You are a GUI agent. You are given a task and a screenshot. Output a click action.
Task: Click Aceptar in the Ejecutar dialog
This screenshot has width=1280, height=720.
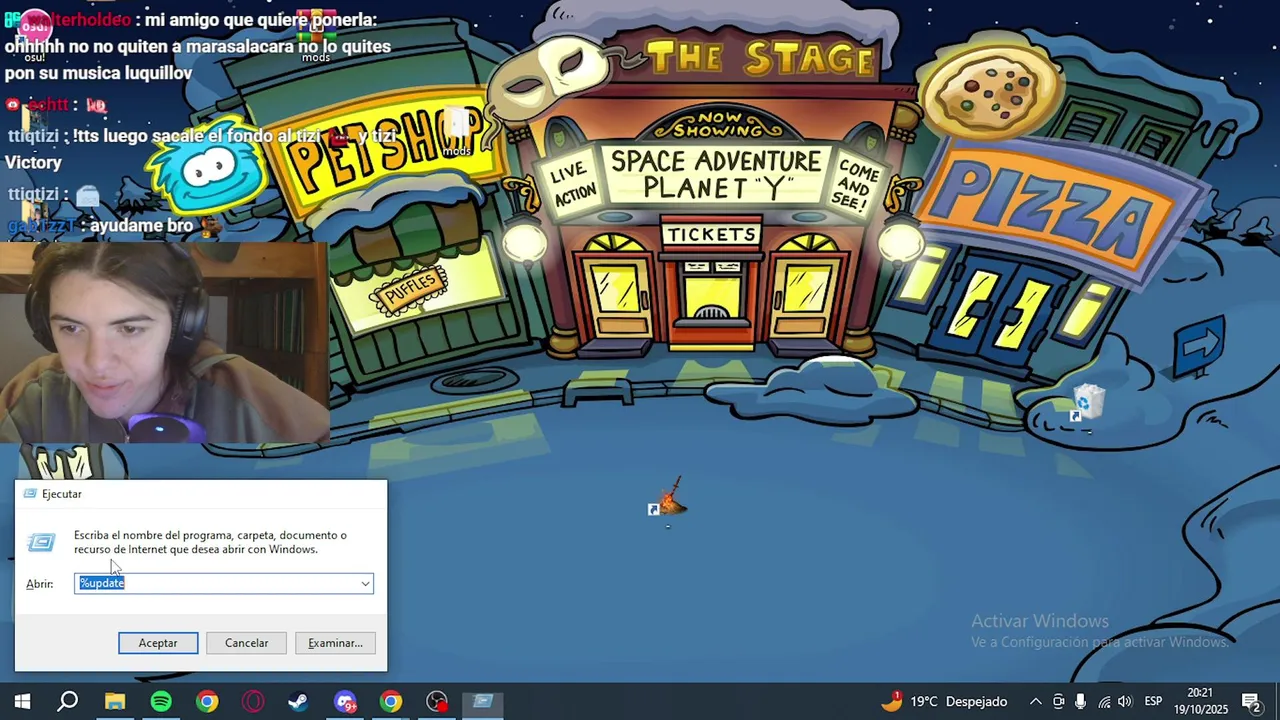coord(158,643)
